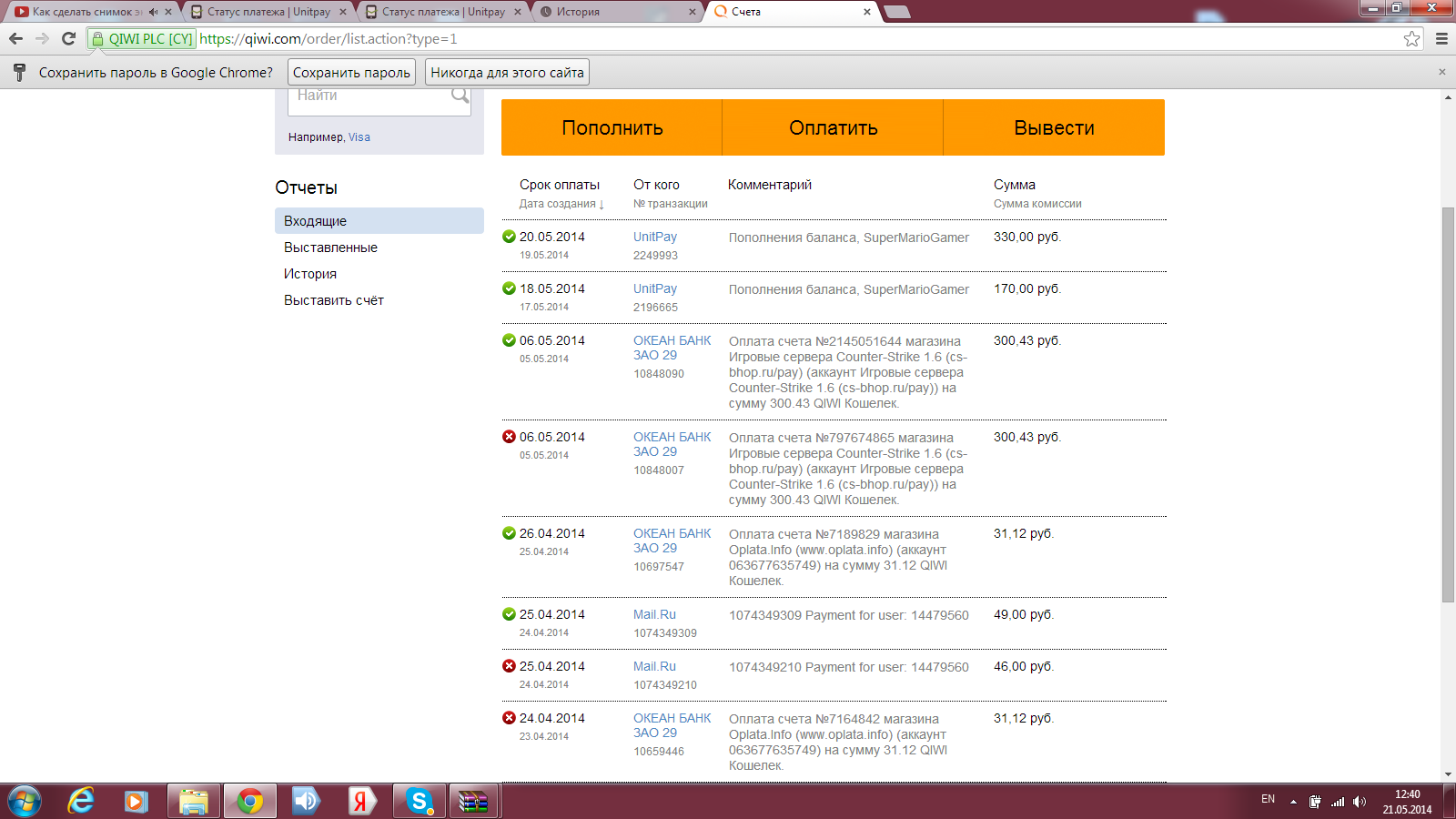Open ОКЕАН БАНК link for transaction 10848090
The height and width of the screenshot is (819, 1456).
(672, 348)
